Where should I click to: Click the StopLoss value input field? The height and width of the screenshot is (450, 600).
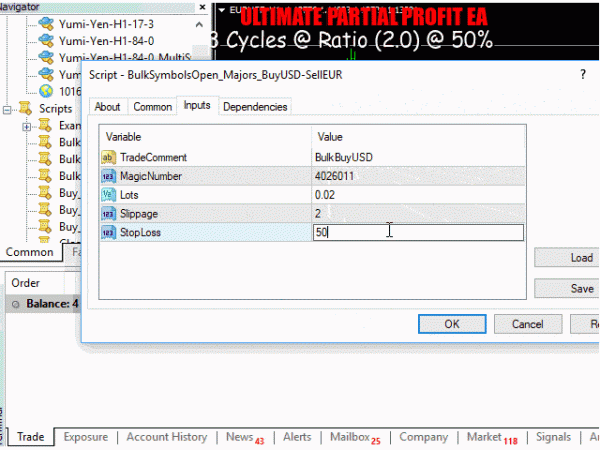point(417,233)
